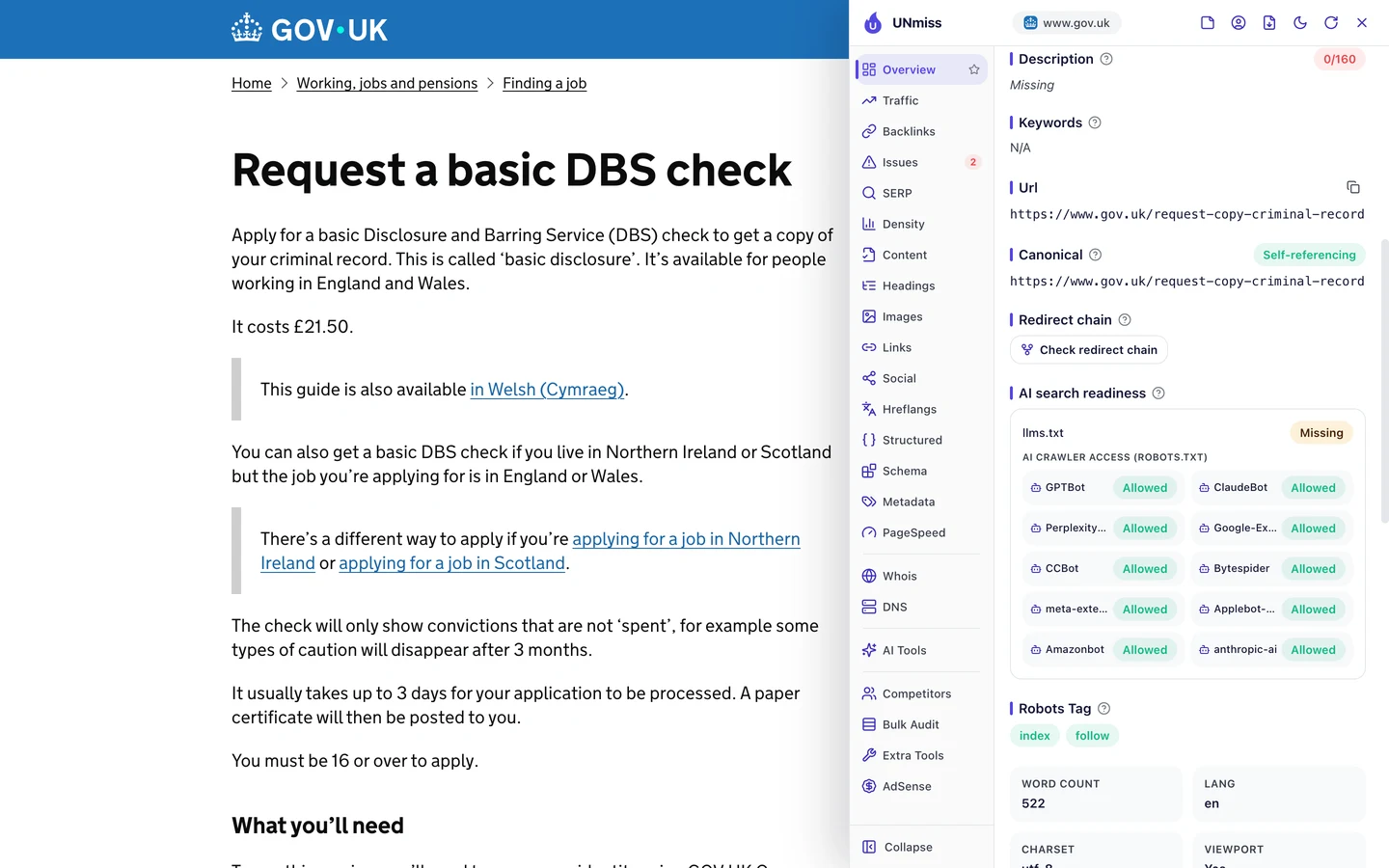Click the Keywords help question-mark icon
The width and height of the screenshot is (1389, 868).
(x=1095, y=122)
